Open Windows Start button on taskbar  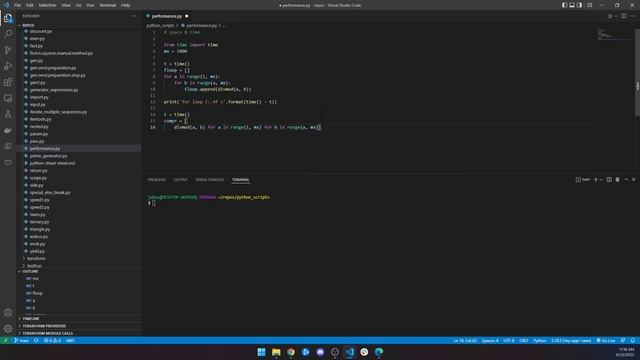[262, 352]
